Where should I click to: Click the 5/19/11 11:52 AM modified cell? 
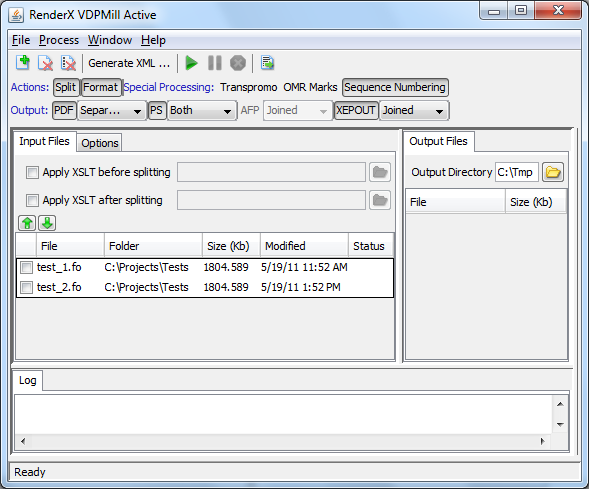[304, 267]
